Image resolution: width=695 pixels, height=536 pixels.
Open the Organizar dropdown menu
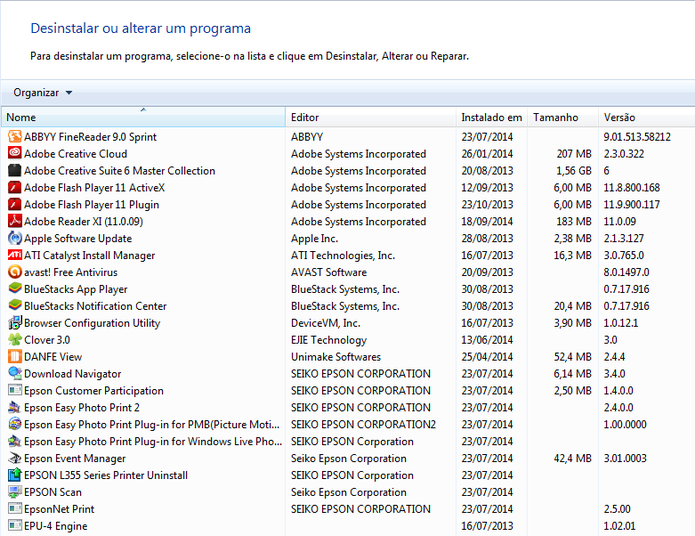point(43,93)
